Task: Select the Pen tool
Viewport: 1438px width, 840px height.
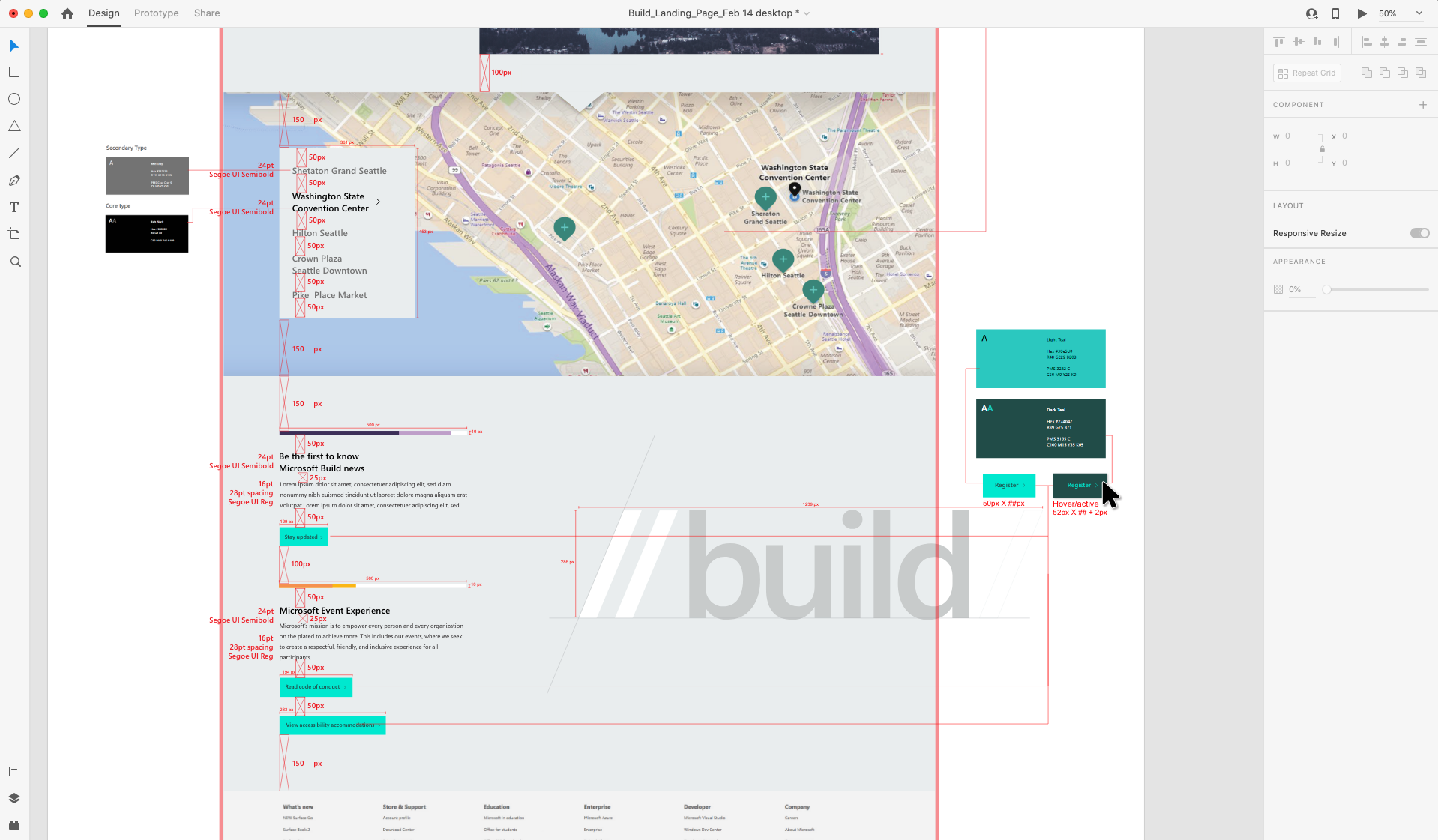Action: (14, 180)
